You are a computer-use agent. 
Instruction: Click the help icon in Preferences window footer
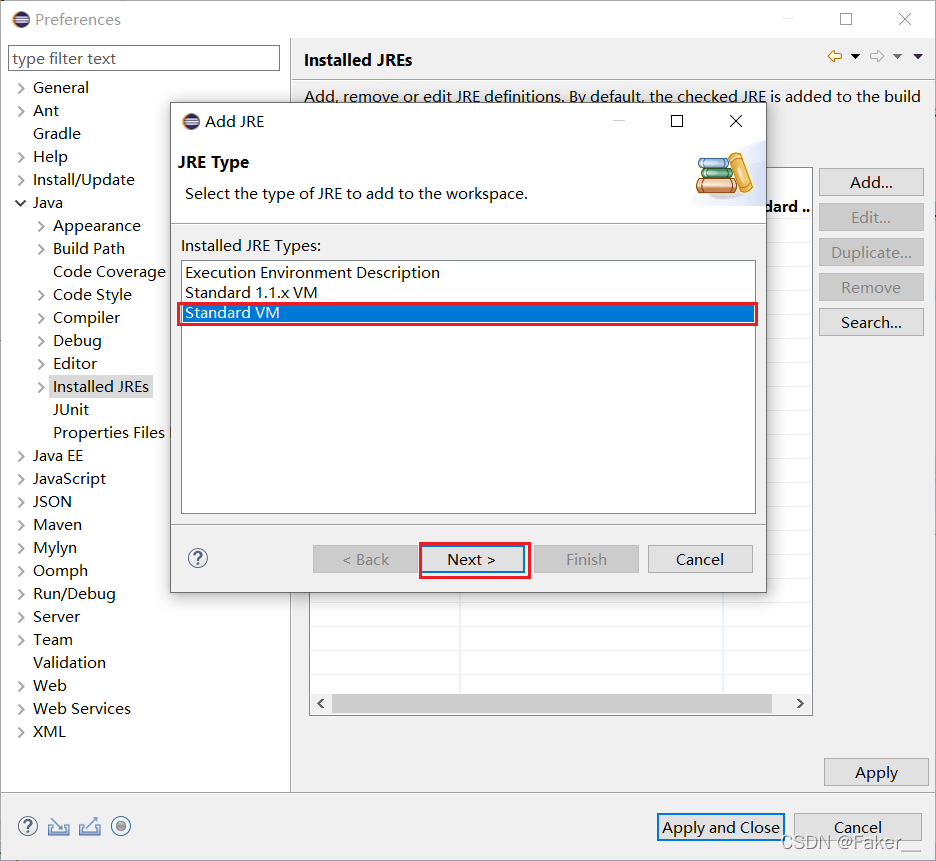coord(27,826)
